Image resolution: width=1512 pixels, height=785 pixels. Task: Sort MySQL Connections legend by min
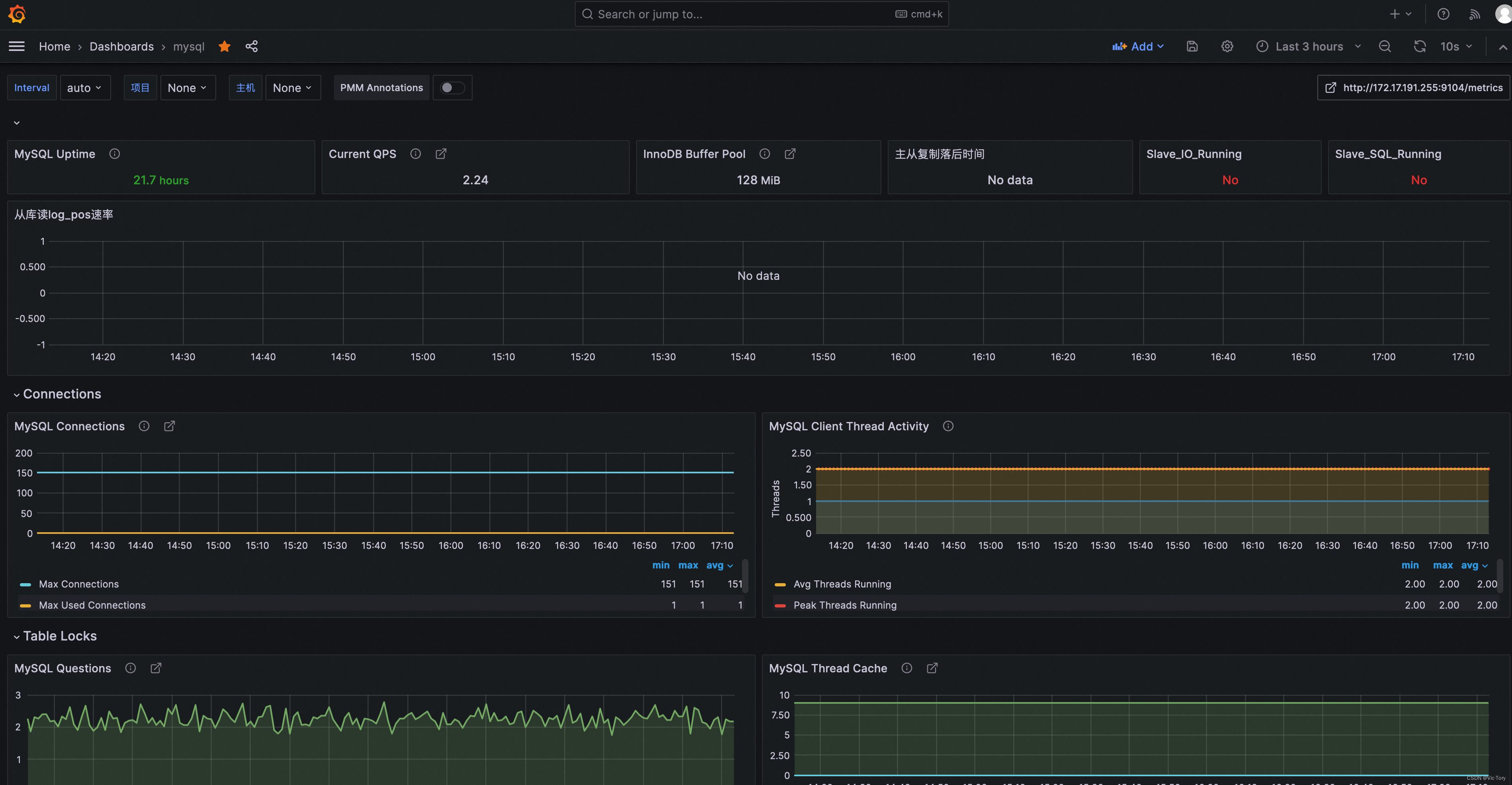[x=660, y=565]
